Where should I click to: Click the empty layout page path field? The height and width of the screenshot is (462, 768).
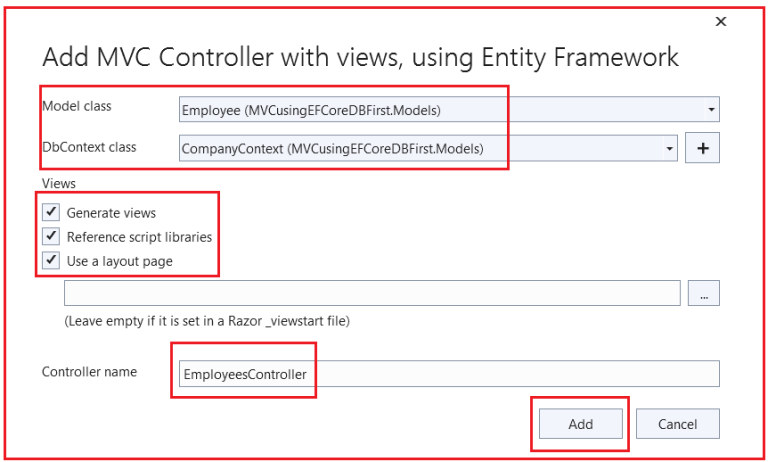point(372,293)
